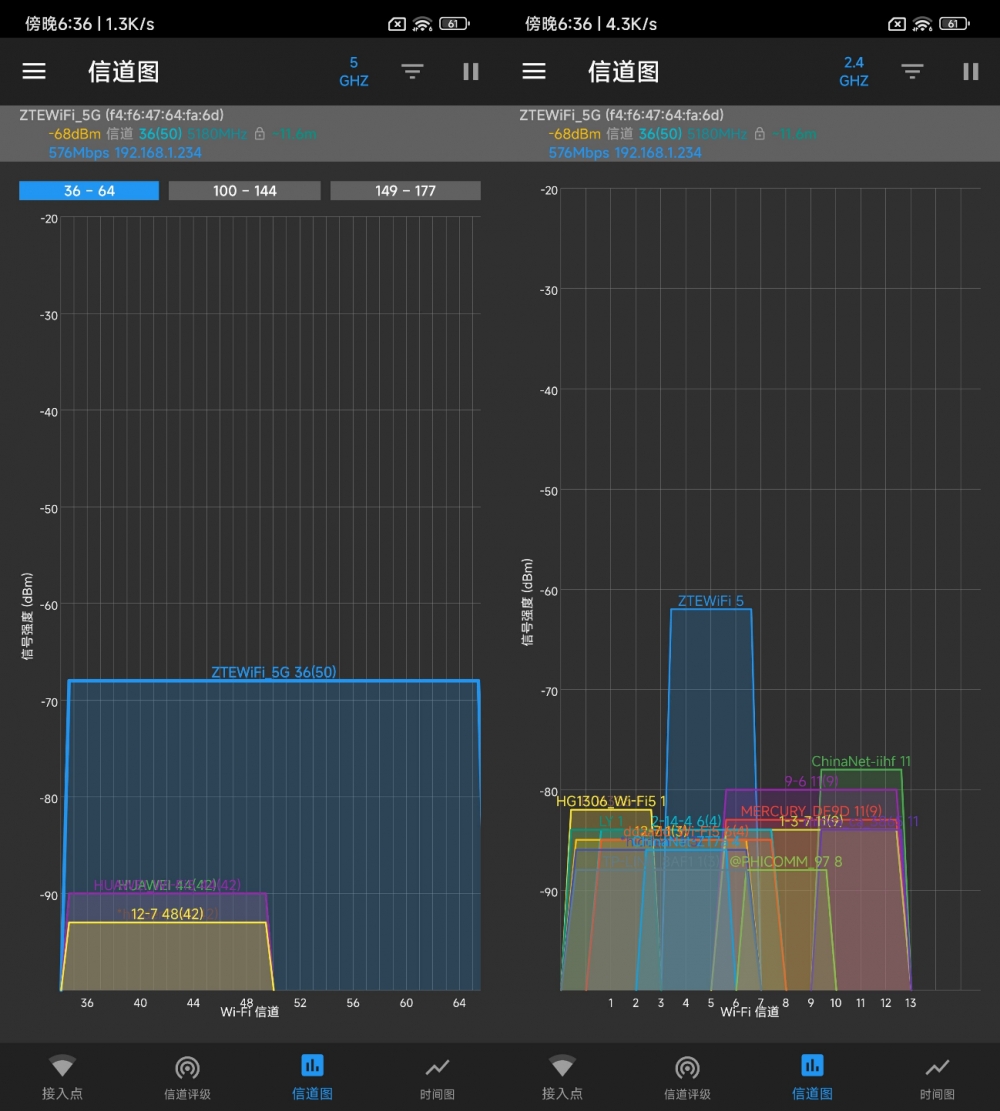This screenshot has height=1111, width=1000.
Task: Open hamburger menu in left panel
Action: point(34,71)
